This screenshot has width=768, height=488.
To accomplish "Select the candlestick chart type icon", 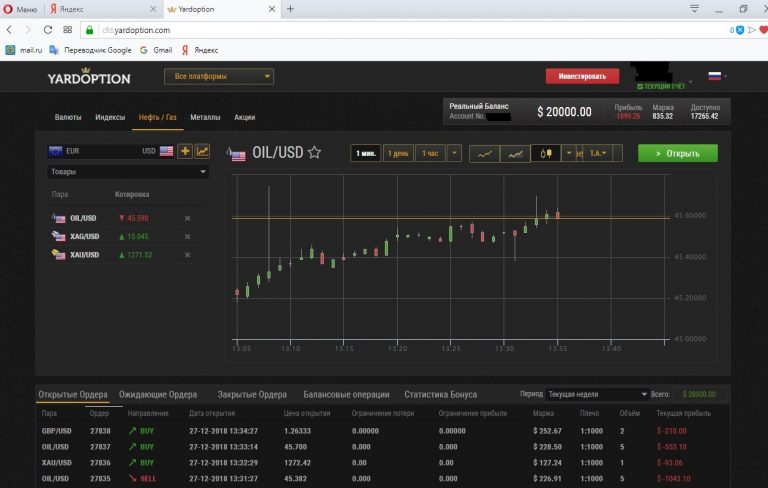I will pos(546,154).
